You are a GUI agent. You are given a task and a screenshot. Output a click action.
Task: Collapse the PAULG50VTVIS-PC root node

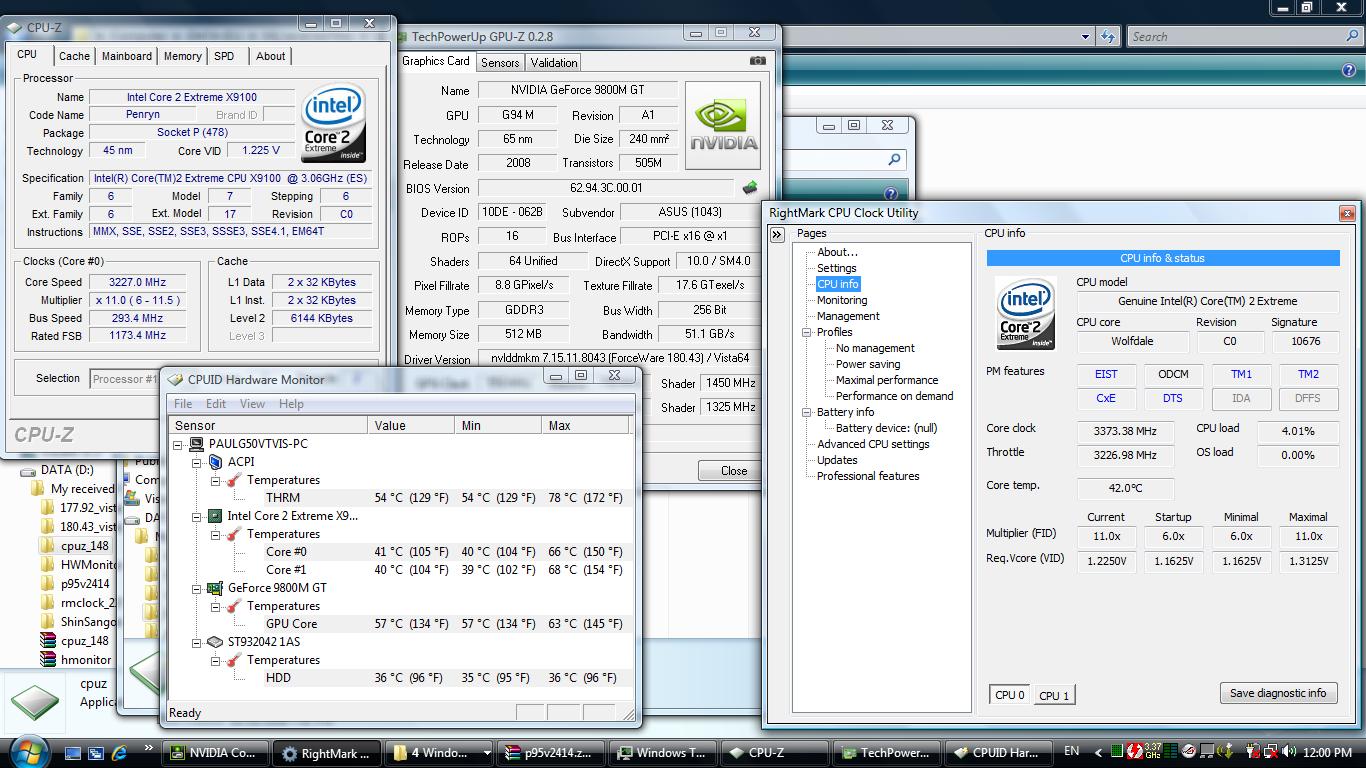point(178,444)
